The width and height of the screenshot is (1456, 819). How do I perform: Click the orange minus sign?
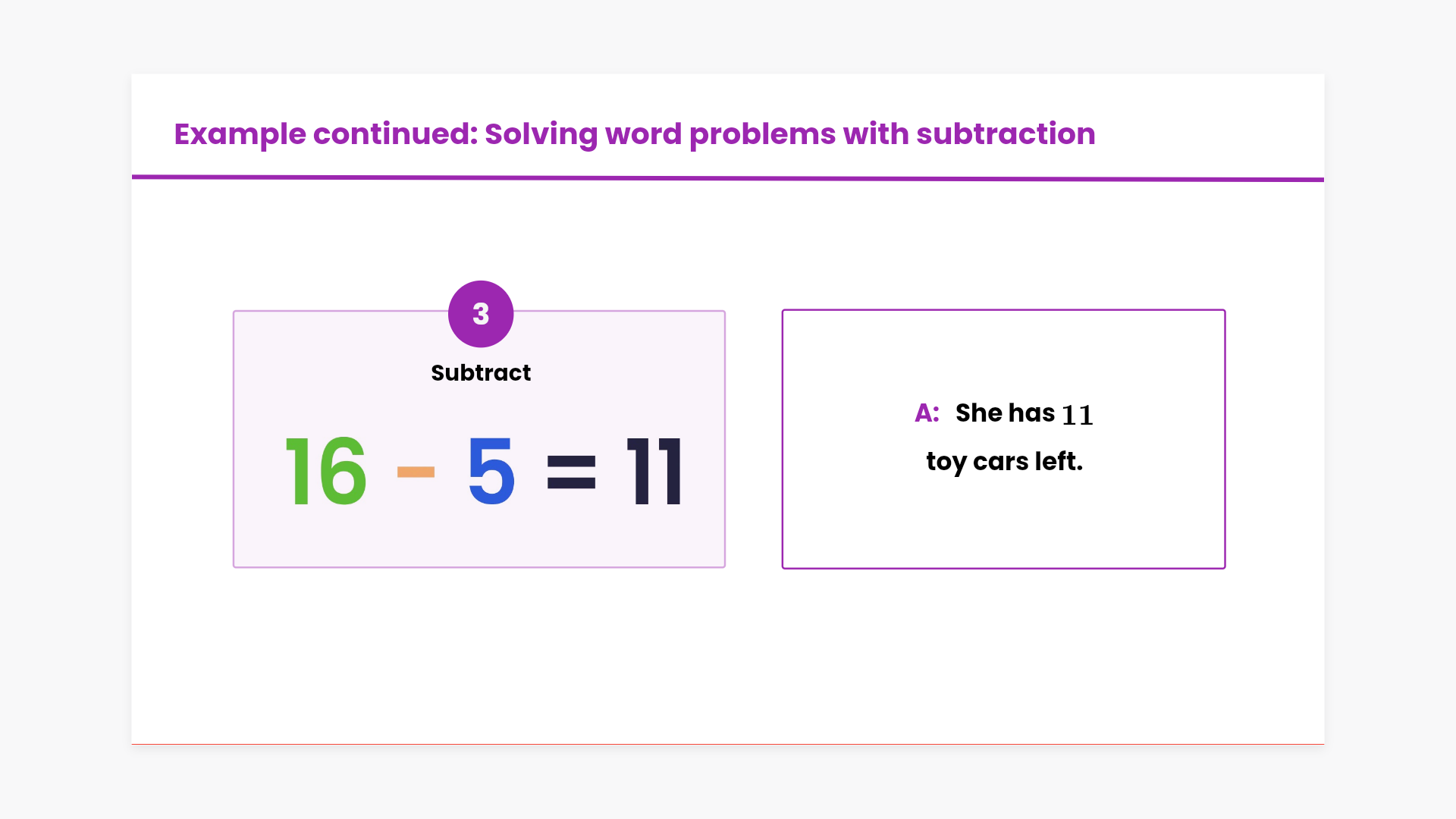tap(416, 472)
